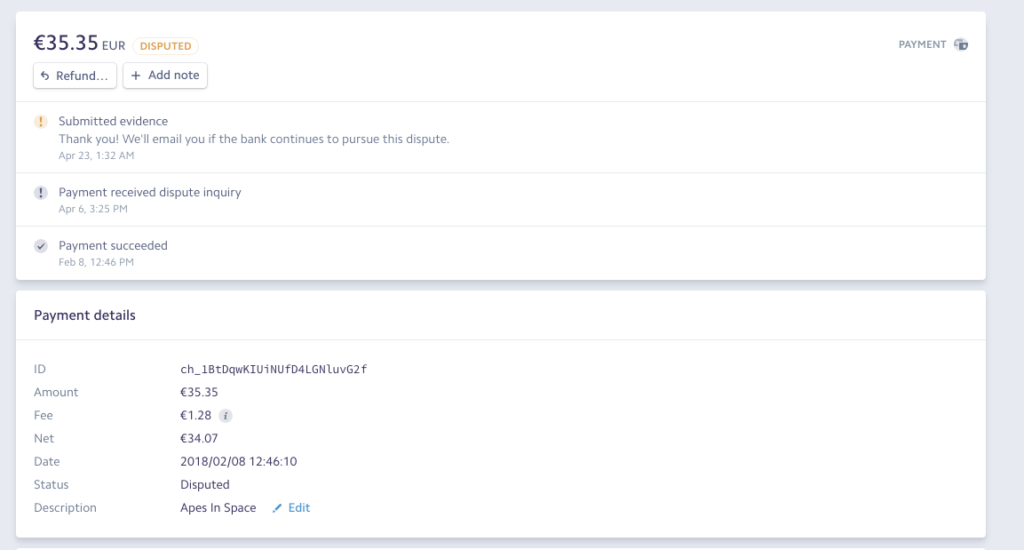Click the €35.35 EUR amount header
The image size is (1024, 550).
tap(80, 43)
